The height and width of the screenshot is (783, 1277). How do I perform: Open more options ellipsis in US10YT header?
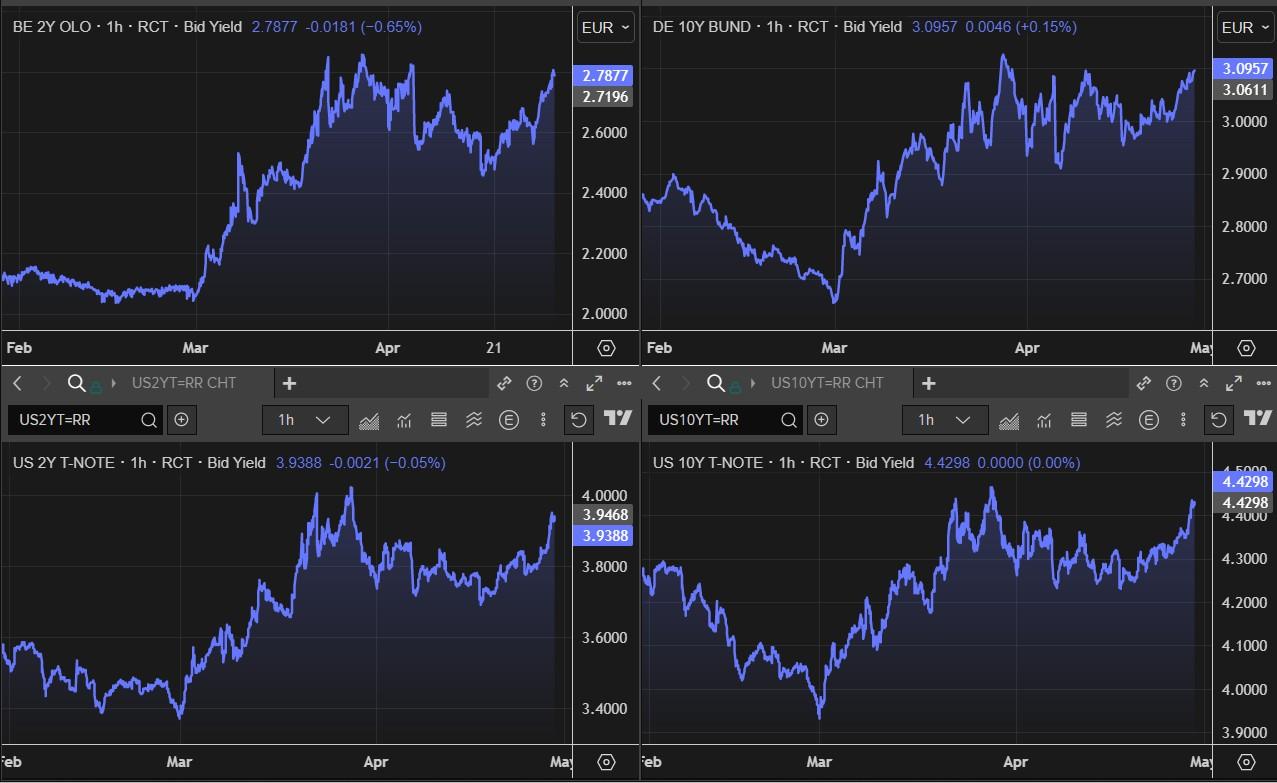click(x=1264, y=383)
